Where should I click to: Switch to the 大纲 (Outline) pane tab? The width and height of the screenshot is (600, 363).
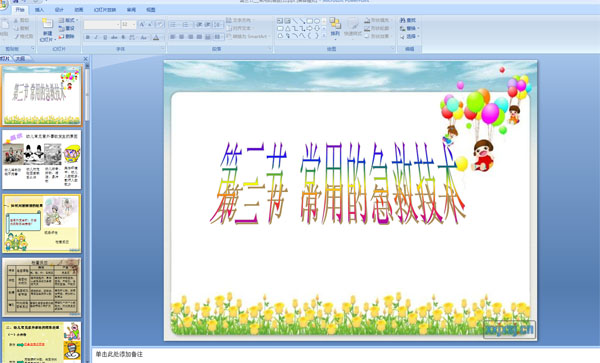point(20,59)
